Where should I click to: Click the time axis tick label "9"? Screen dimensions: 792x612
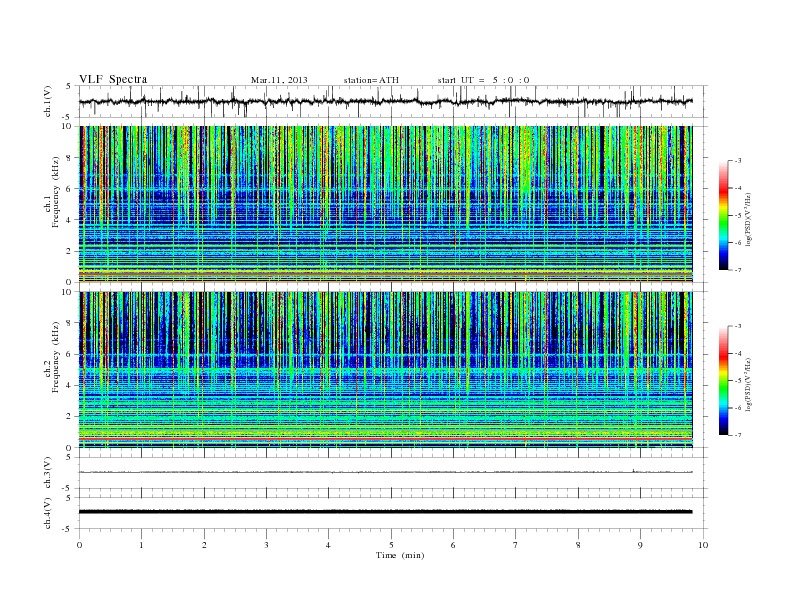click(x=640, y=545)
